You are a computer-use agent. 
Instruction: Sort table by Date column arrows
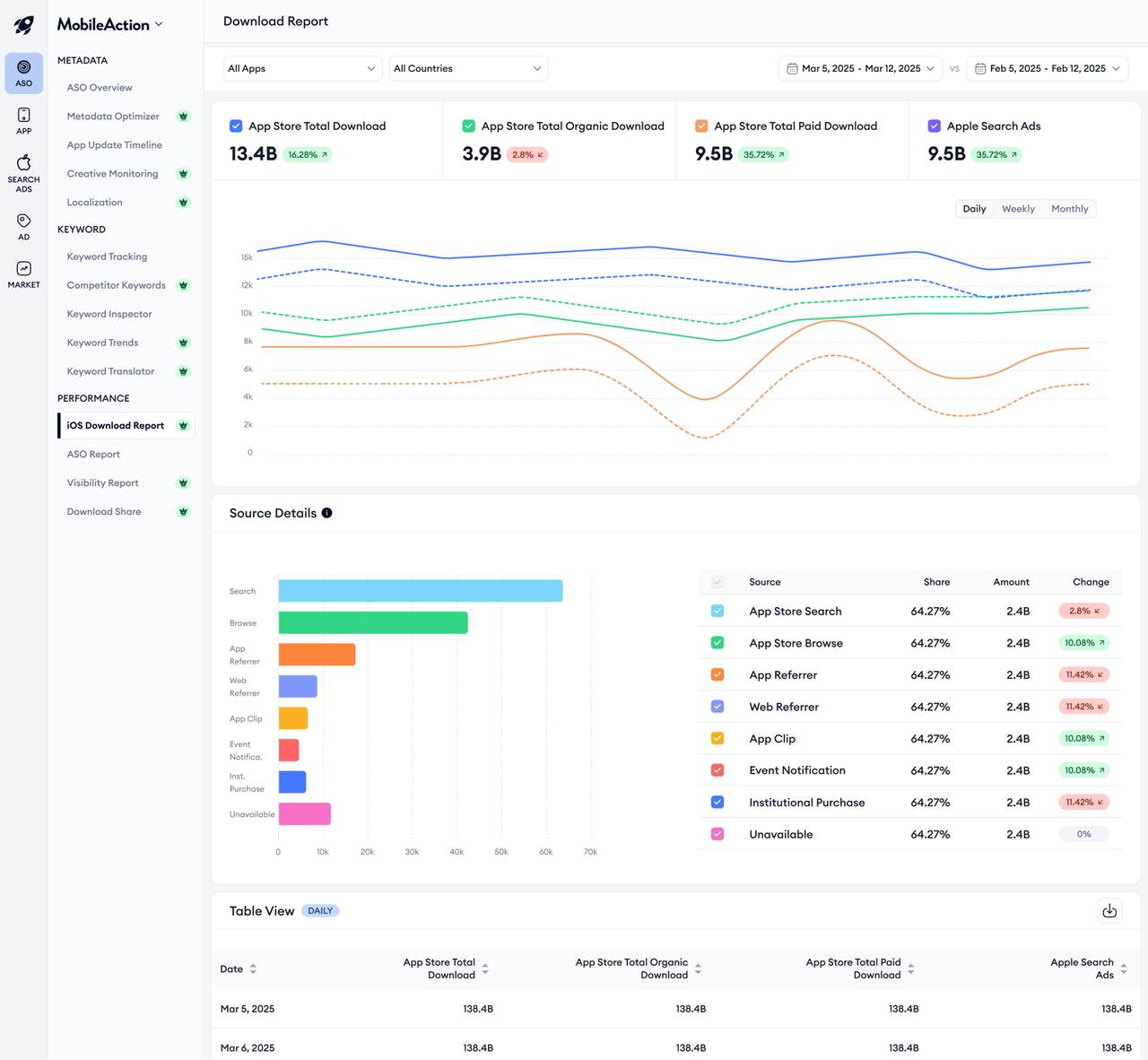coord(253,969)
